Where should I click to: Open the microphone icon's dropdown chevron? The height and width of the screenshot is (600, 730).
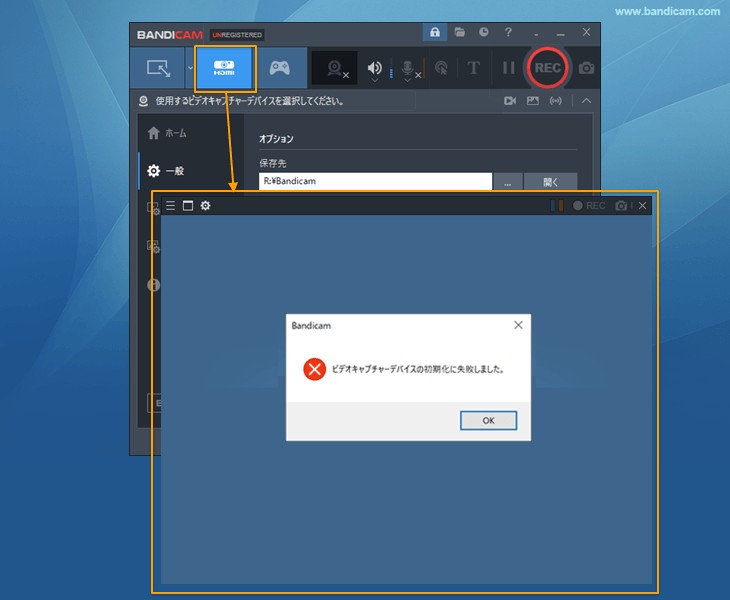tap(407, 81)
